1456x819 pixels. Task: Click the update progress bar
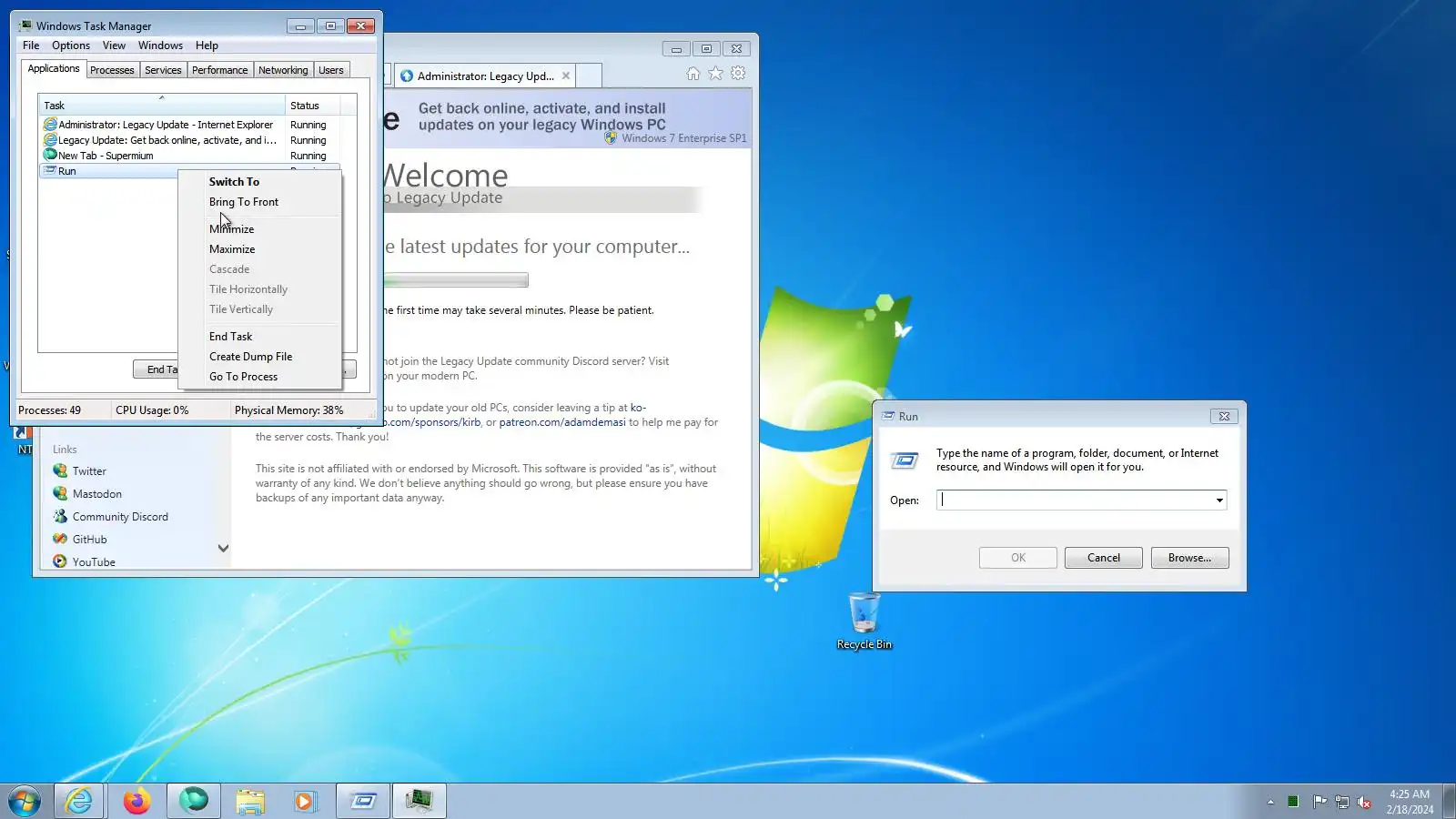point(455,280)
